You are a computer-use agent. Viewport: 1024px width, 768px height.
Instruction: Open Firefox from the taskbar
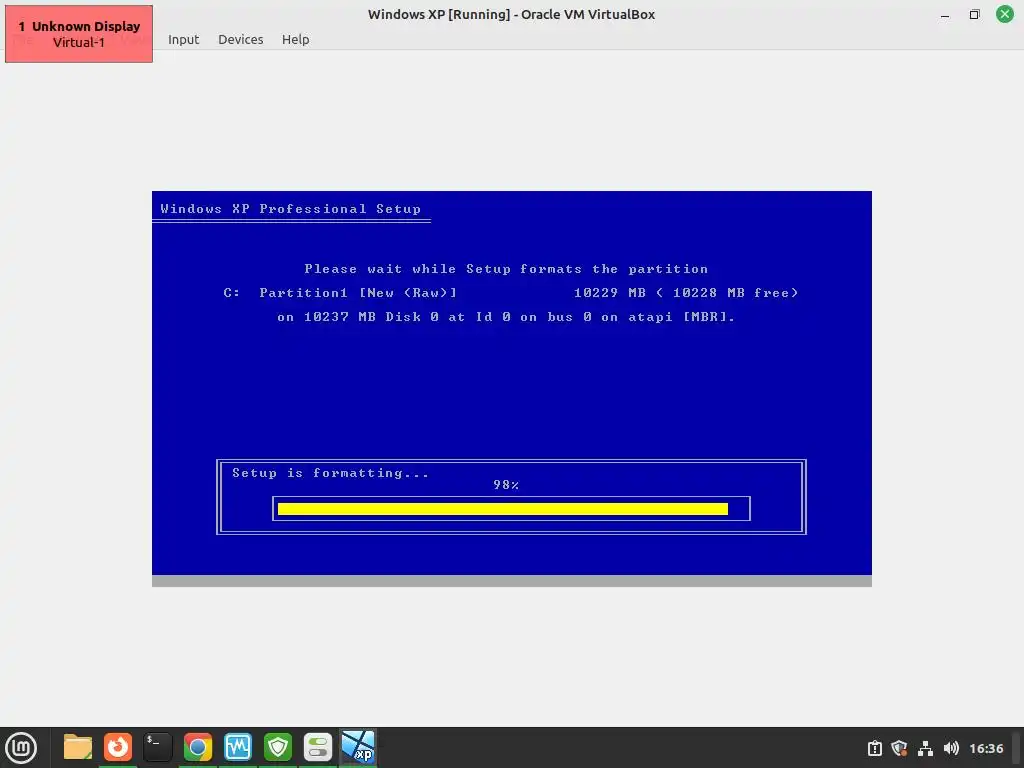click(x=118, y=747)
